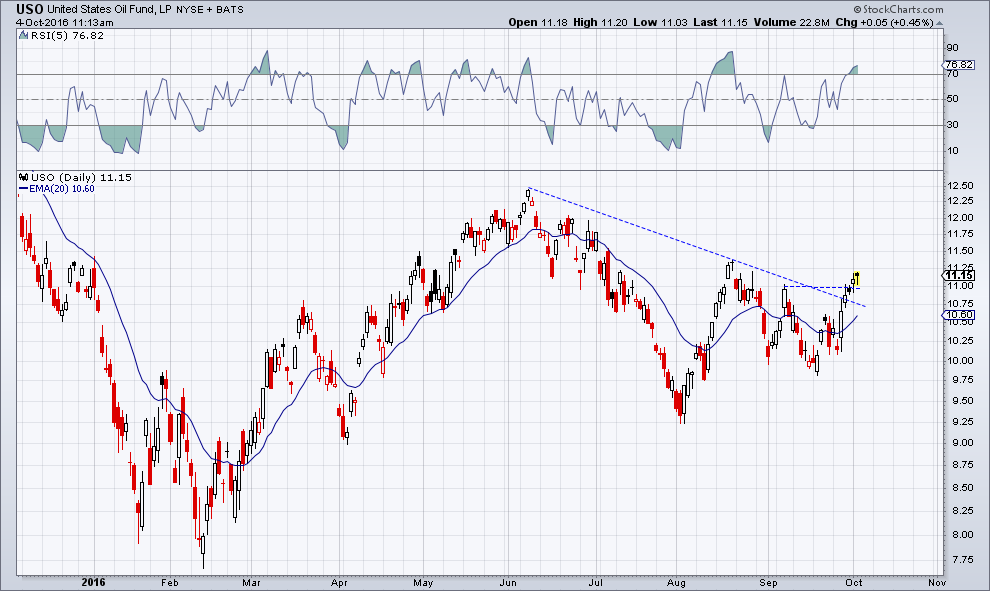Screen dimensions: 990x591
Task: Click the Jul label on time axis
Action: (596, 583)
